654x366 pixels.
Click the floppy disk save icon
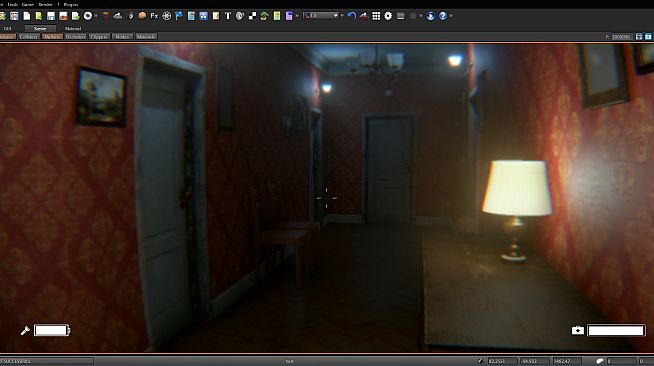click(x=51, y=16)
